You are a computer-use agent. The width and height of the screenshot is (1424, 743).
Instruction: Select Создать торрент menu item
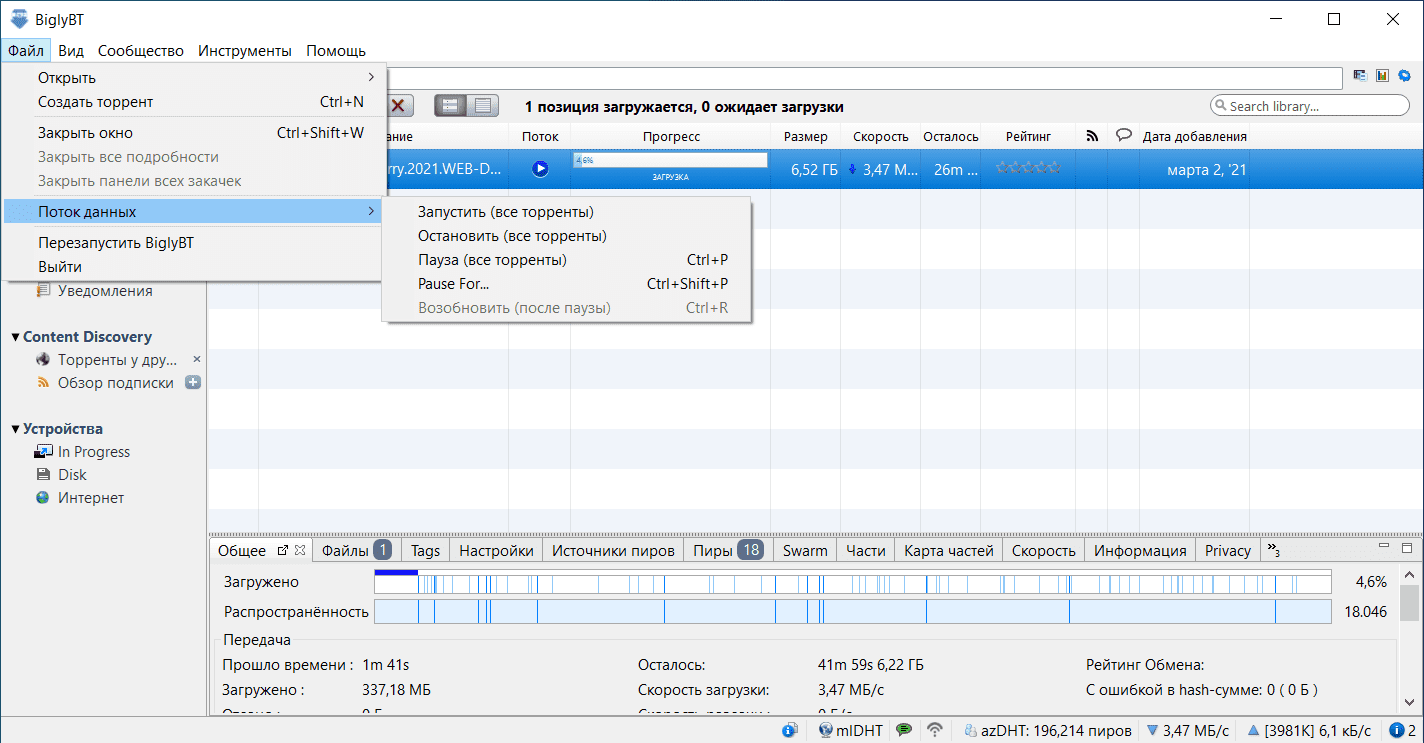[x=193, y=102]
